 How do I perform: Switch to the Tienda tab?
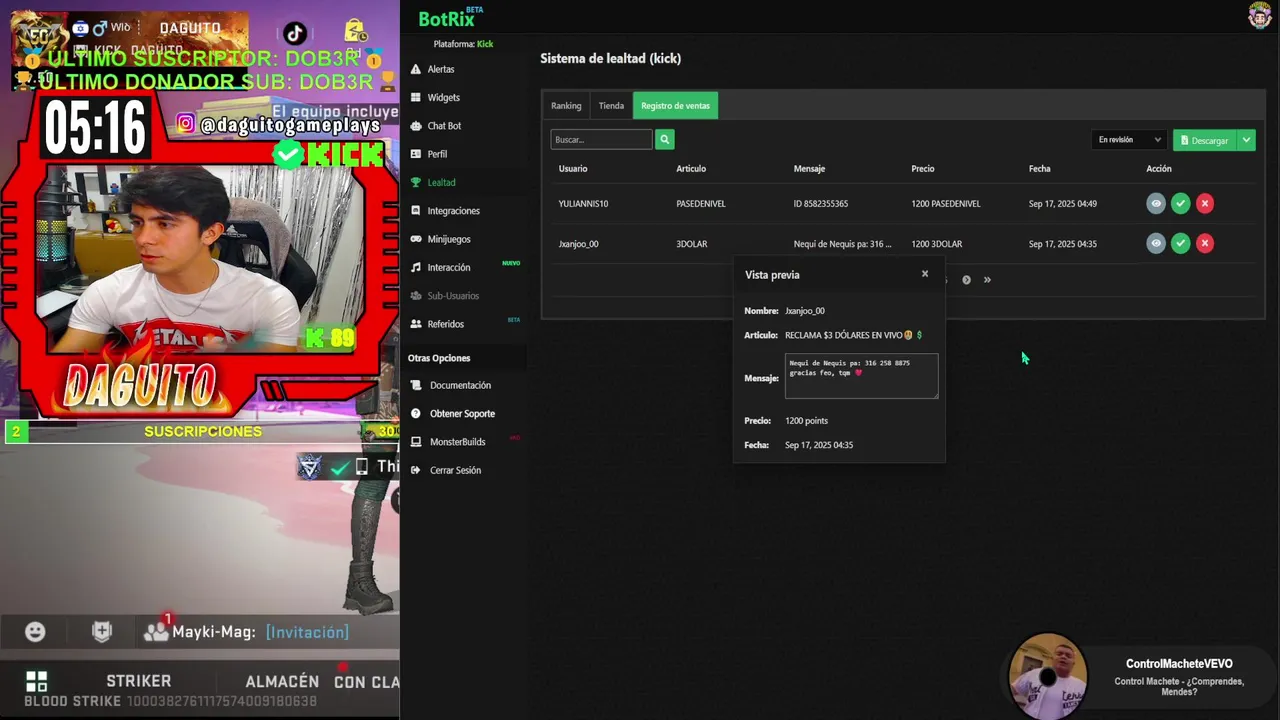pos(611,106)
